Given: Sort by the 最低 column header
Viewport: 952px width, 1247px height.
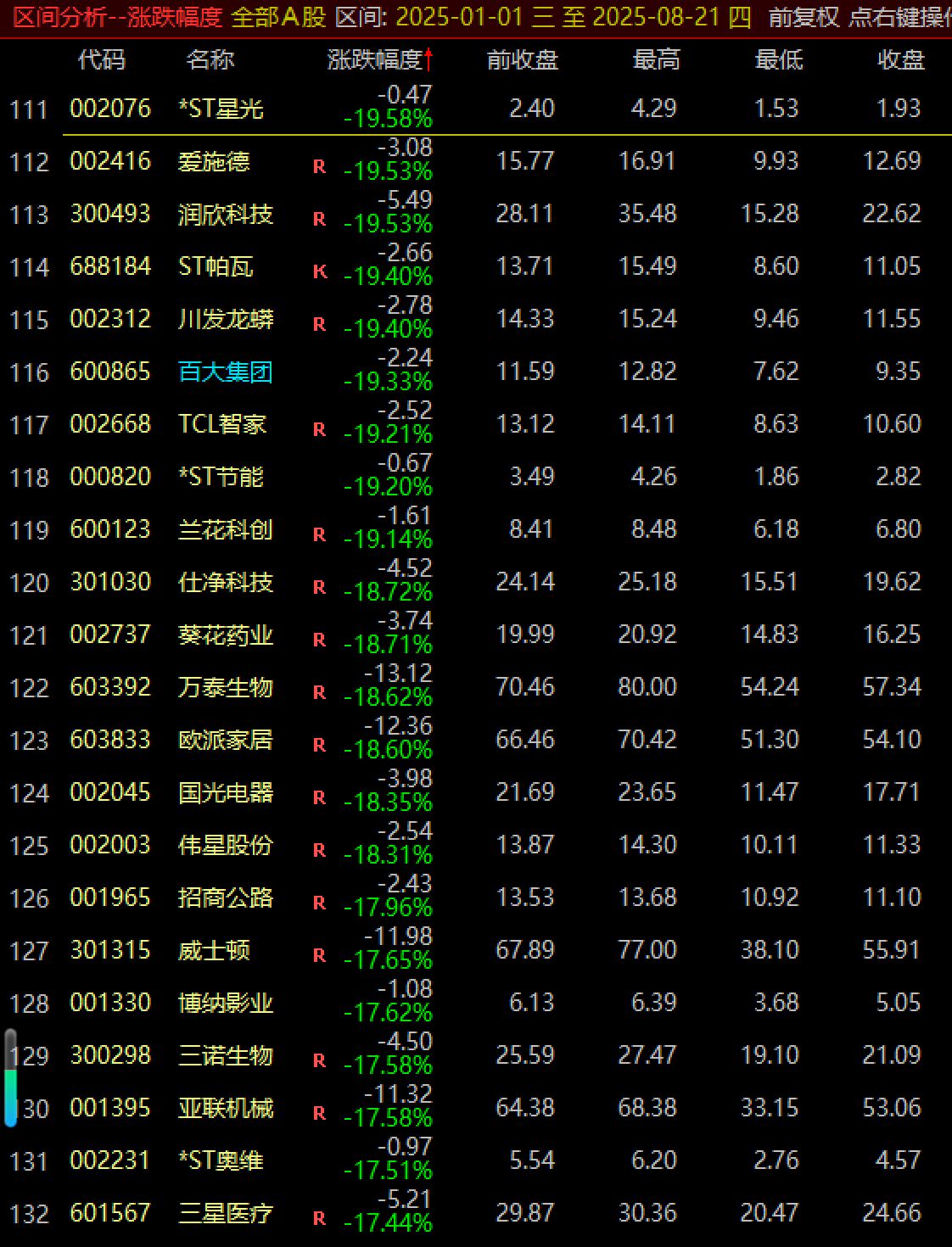Looking at the screenshot, I should 778,60.
